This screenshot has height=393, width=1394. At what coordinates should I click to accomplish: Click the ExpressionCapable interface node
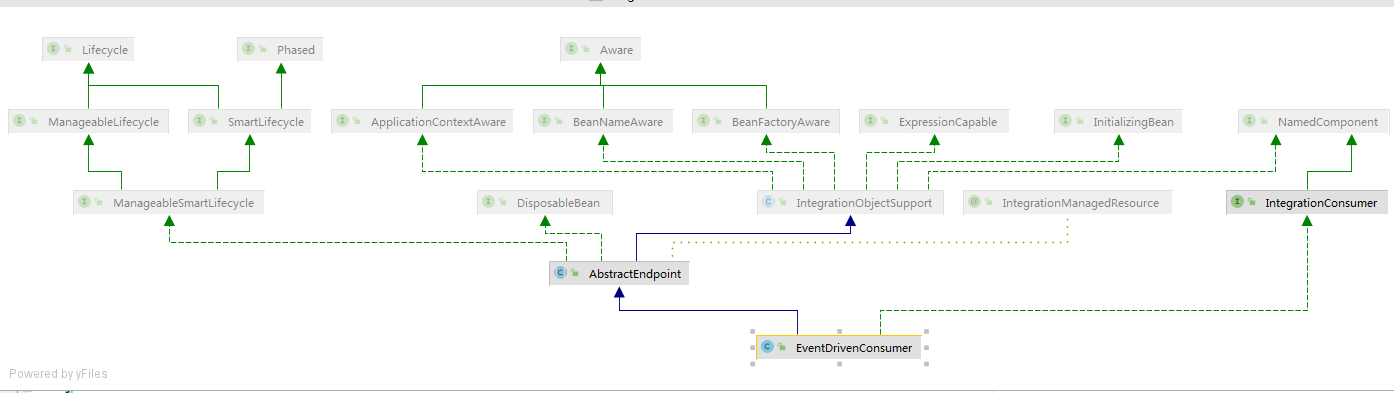934,122
